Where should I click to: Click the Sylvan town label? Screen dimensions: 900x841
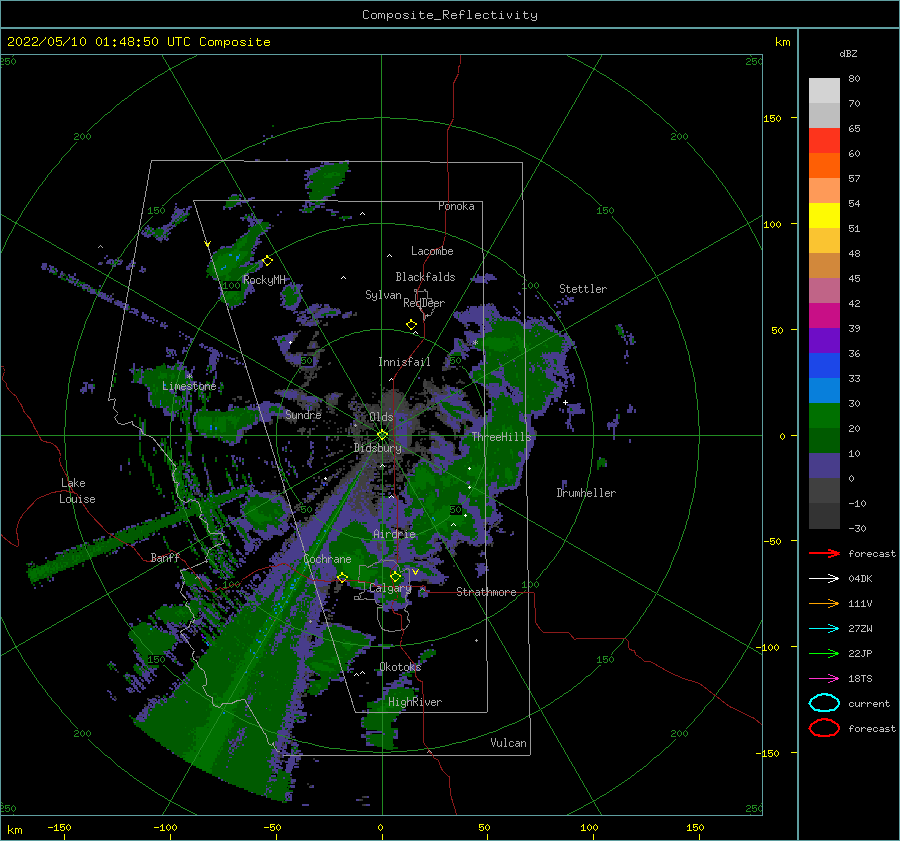(383, 295)
